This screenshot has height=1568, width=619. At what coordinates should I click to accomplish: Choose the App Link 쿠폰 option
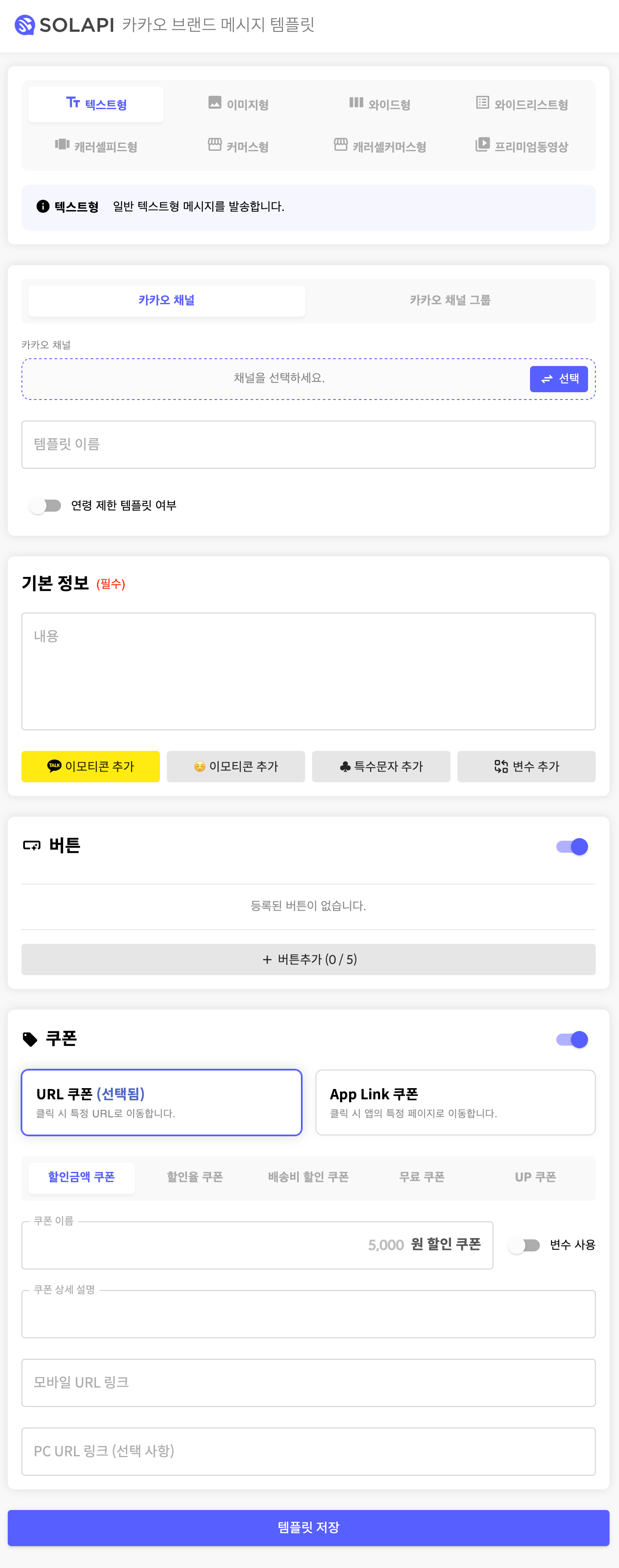(x=456, y=1102)
